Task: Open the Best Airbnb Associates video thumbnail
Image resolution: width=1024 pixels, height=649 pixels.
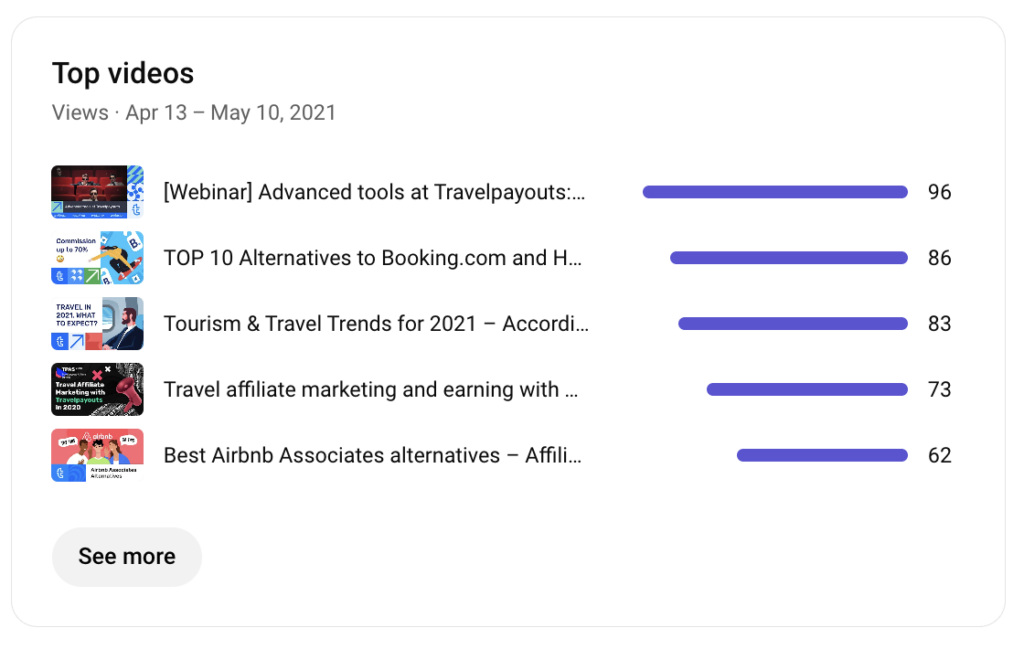Action: pos(97,455)
